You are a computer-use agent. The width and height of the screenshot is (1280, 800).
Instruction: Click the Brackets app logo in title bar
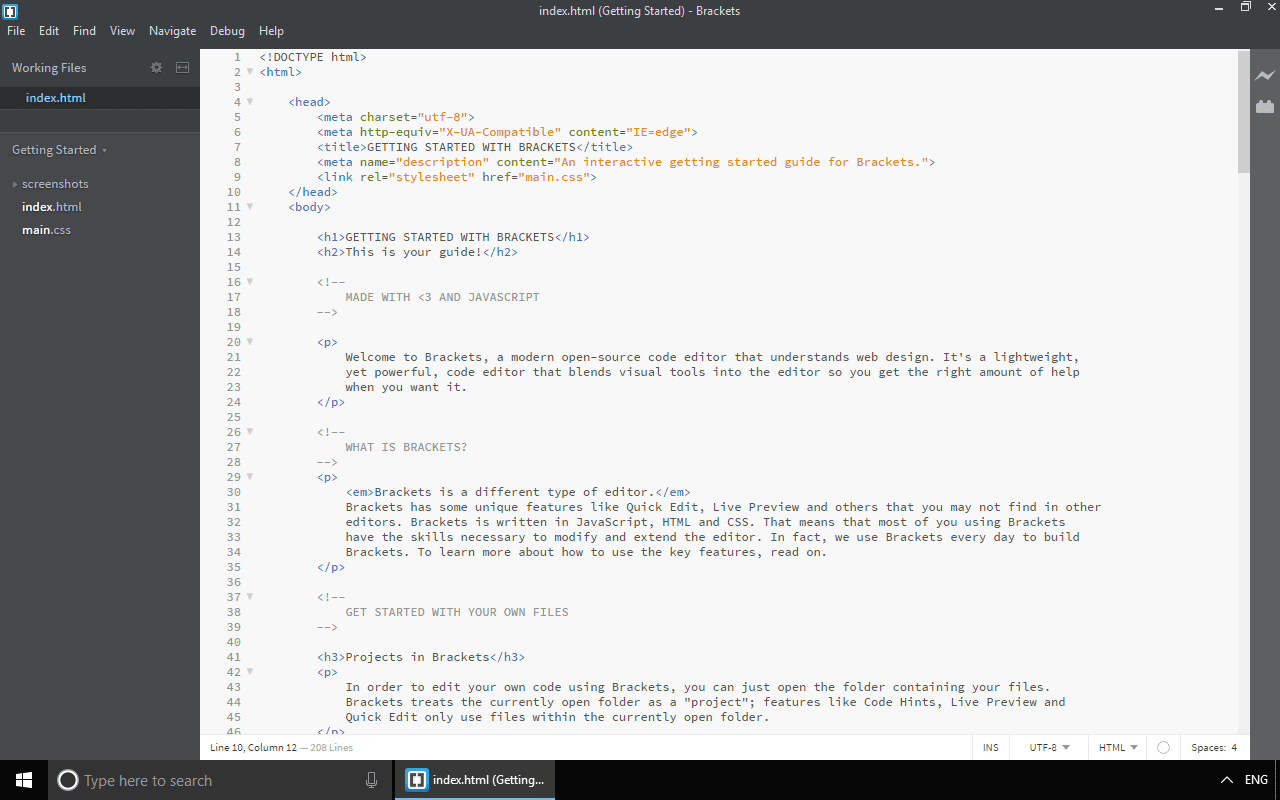[10, 10]
